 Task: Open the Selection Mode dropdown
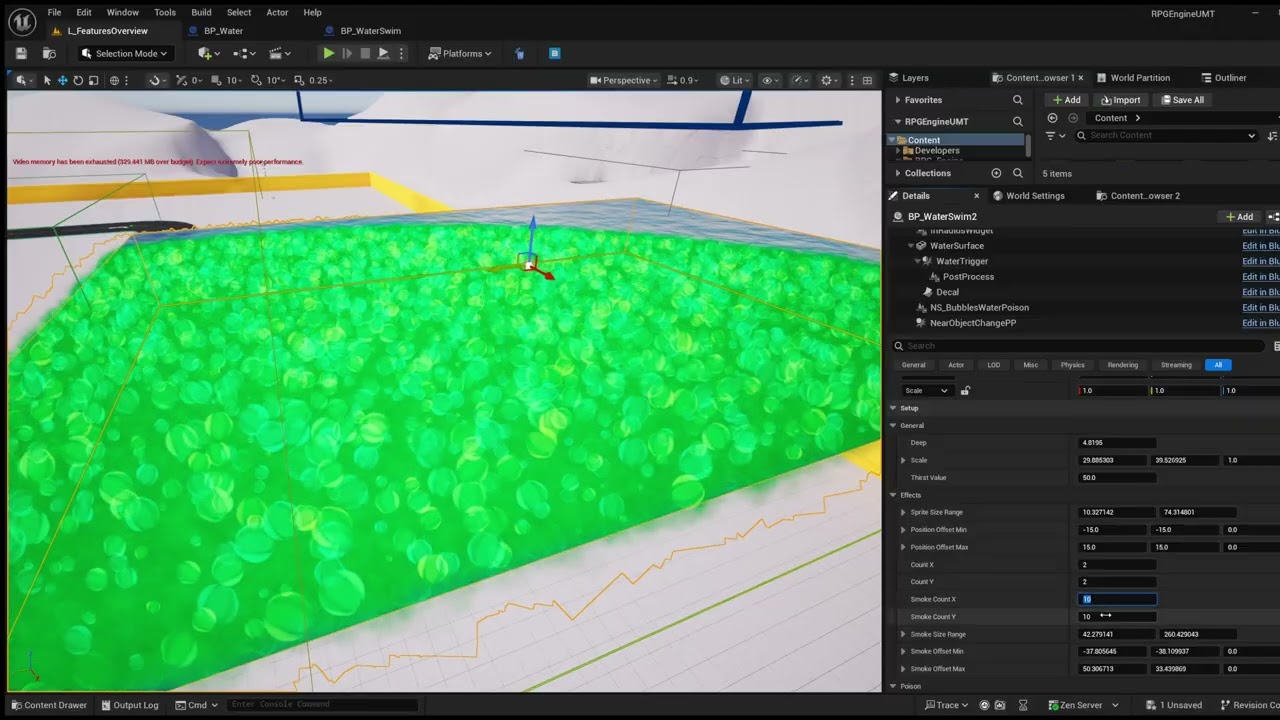[x=125, y=53]
